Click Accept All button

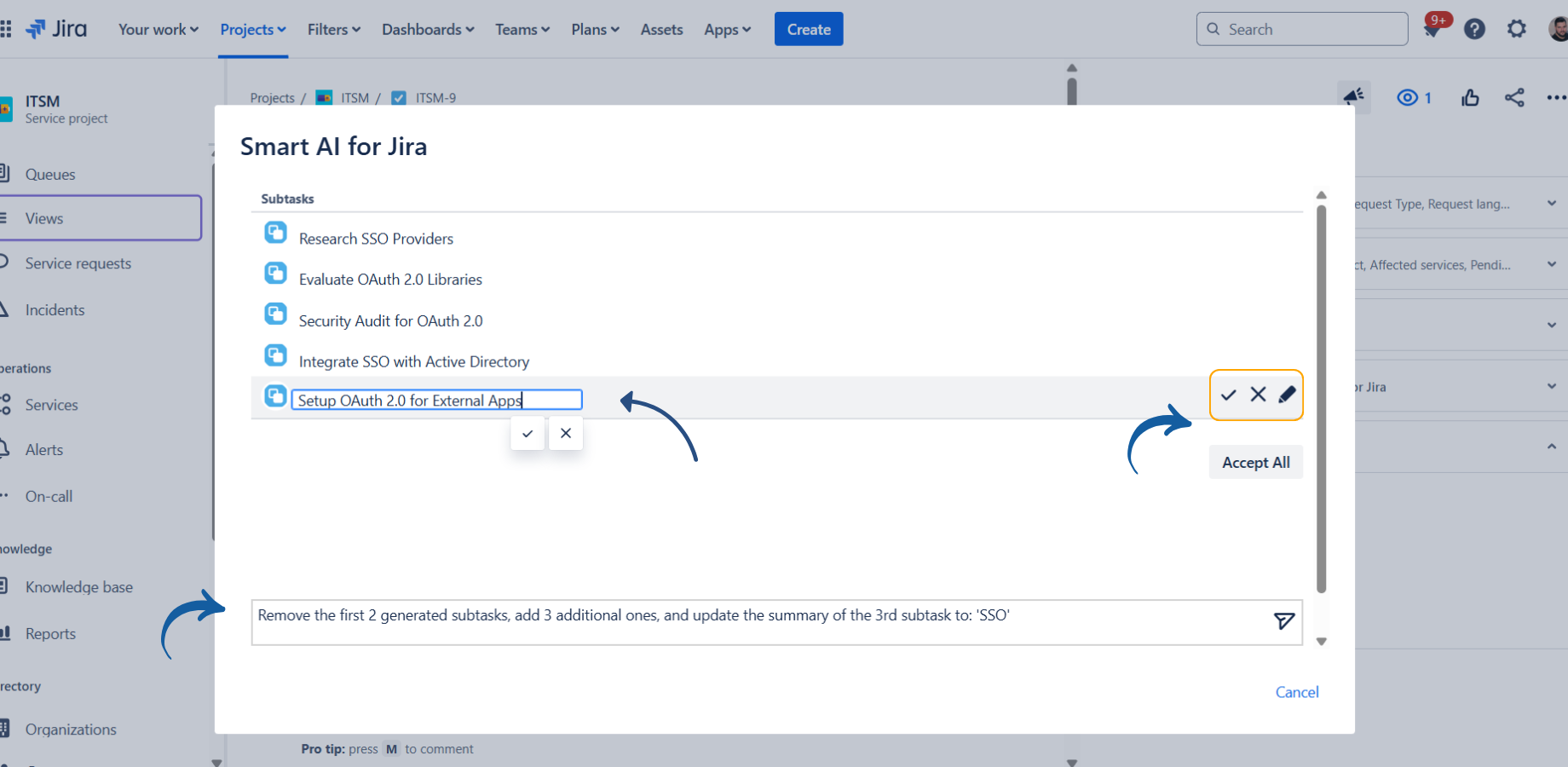point(1256,462)
